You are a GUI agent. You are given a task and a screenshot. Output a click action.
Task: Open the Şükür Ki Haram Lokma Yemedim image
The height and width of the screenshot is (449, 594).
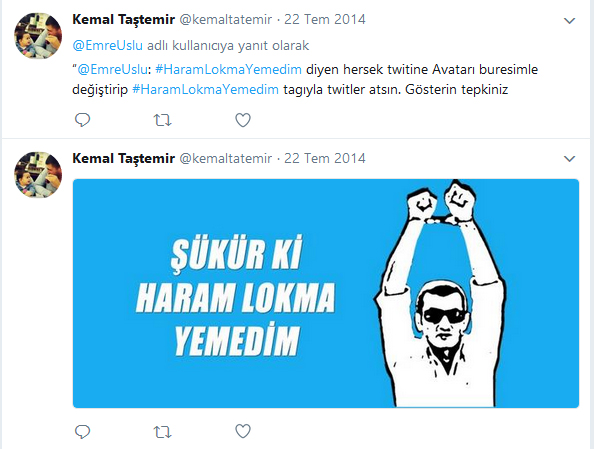coord(326,293)
